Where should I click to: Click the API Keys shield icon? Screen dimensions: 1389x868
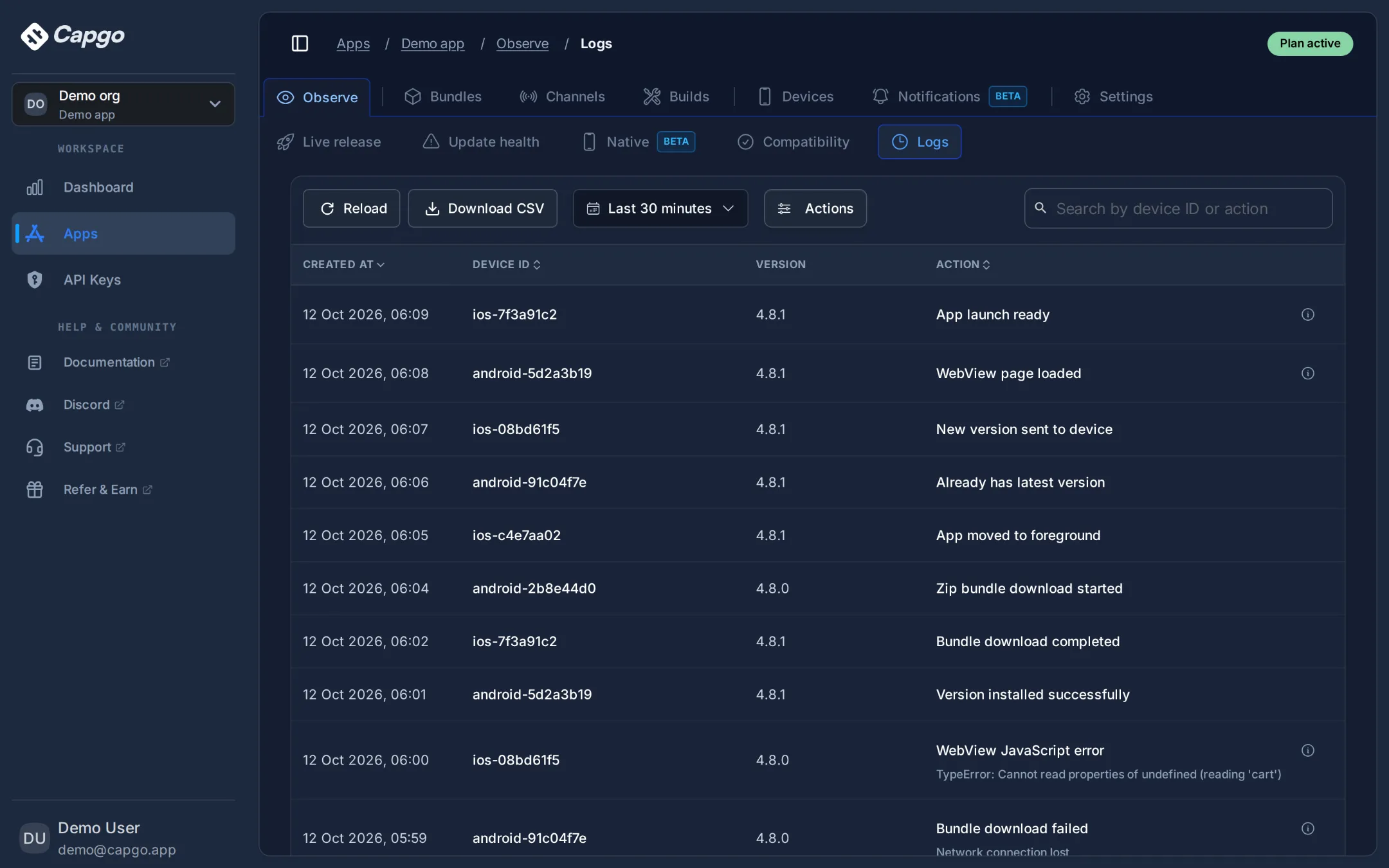click(35, 280)
